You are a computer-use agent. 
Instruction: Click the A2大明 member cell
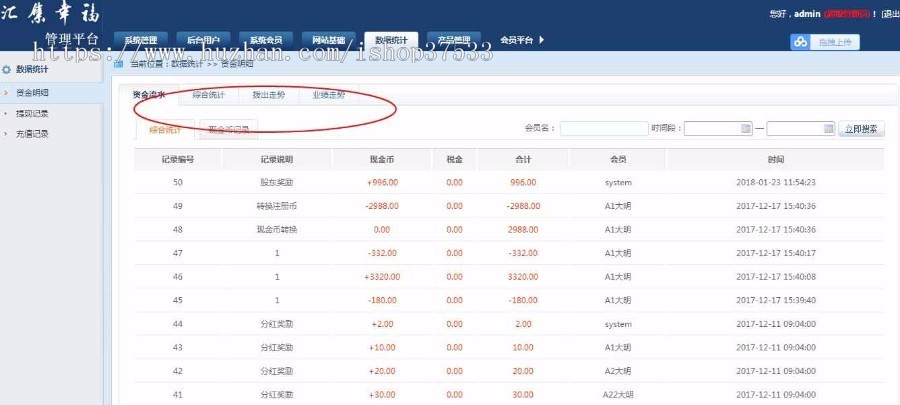coord(618,371)
